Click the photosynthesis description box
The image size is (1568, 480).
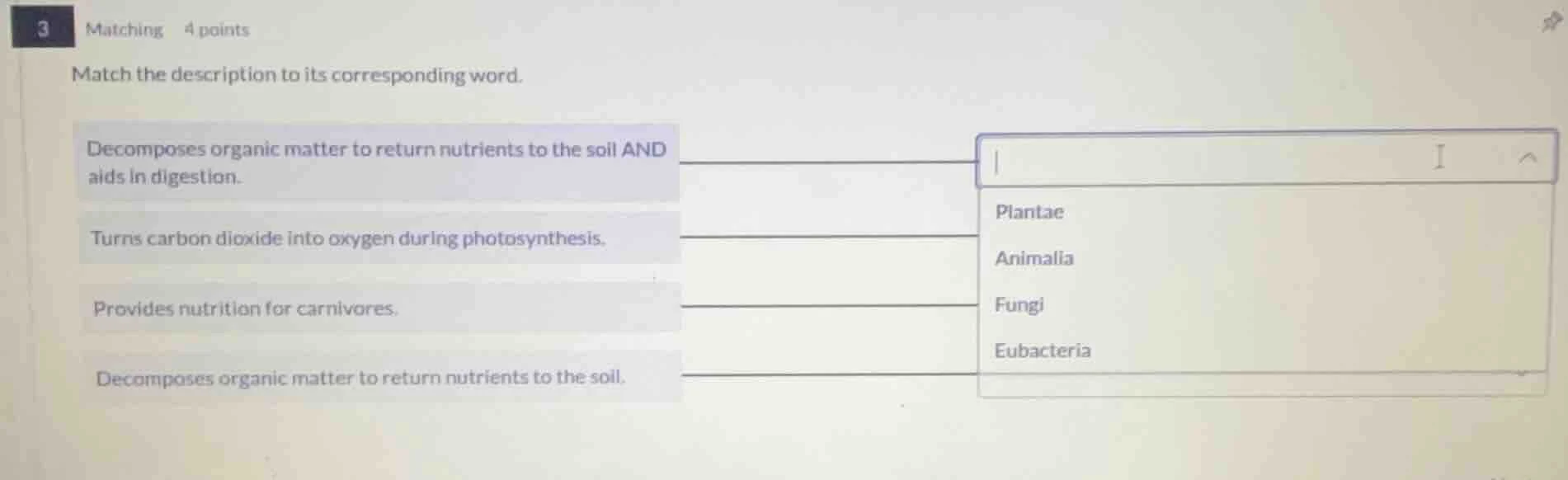coord(379,238)
